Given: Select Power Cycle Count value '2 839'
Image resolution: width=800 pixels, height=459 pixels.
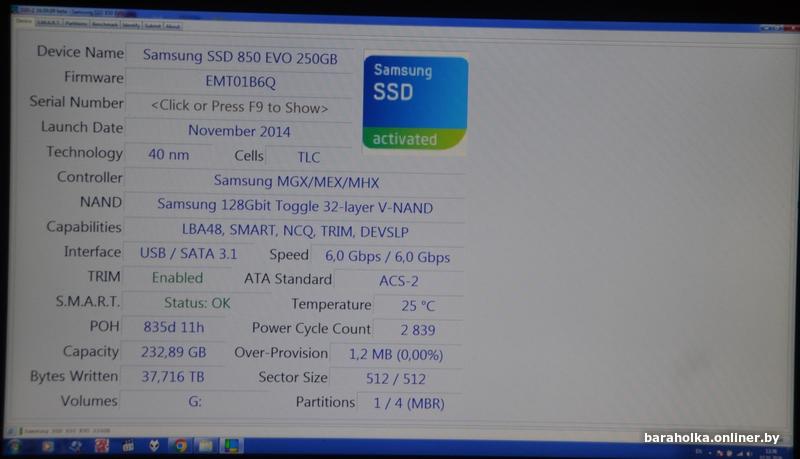Looking at the screenshot, I should 417,330.
